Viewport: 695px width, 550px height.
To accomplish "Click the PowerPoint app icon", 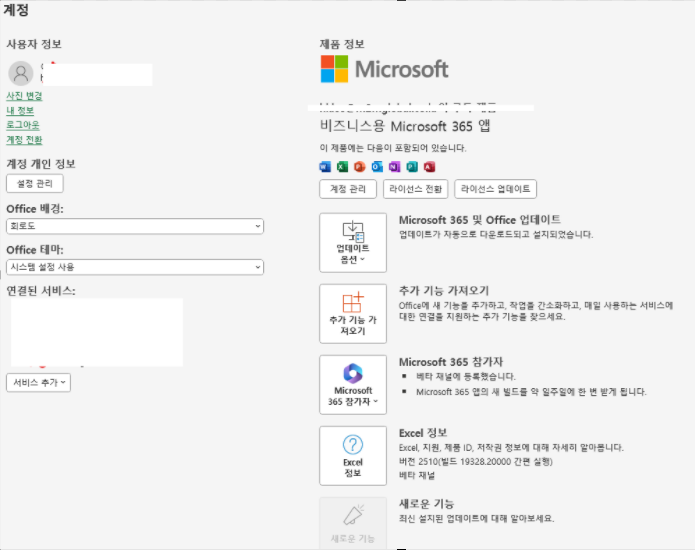I will pos(359,167).
